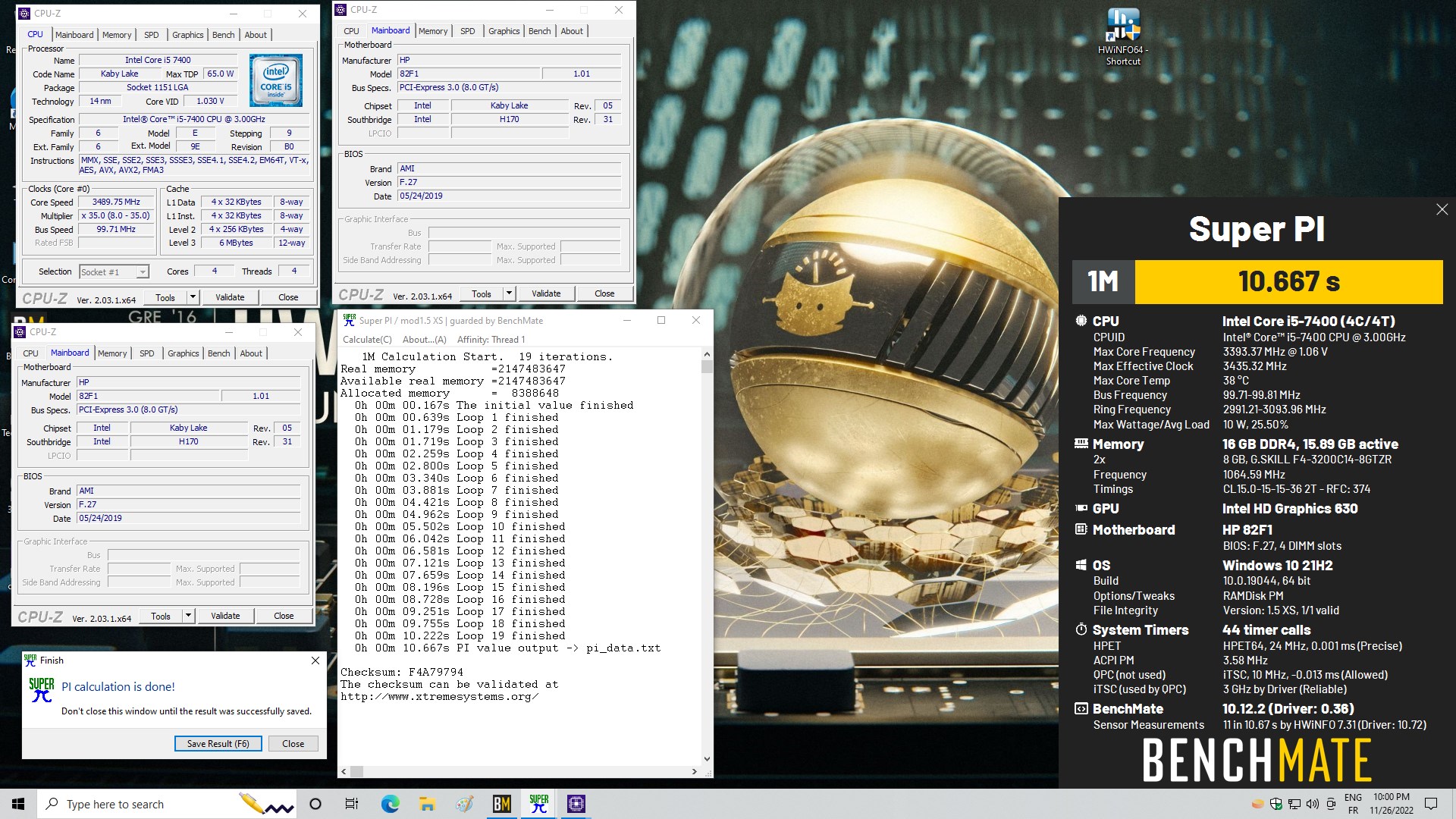Click Max TDP value 65.0 W
1456x819 pixels.
tap(221, 74)
